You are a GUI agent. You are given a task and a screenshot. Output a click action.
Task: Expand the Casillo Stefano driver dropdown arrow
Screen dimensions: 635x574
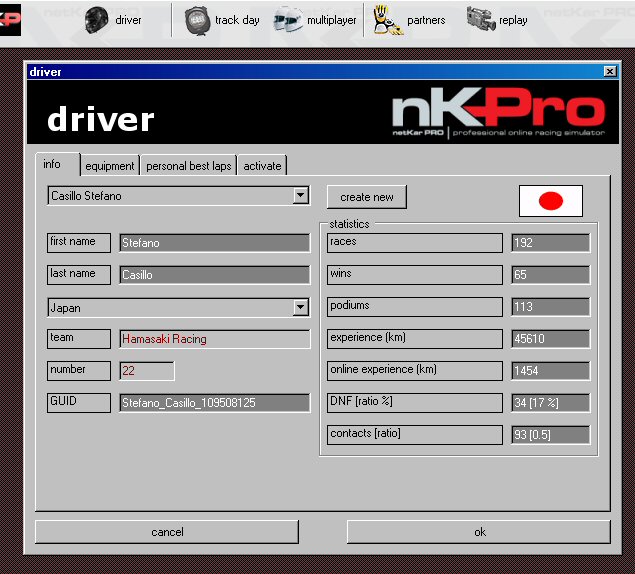(300, 195)
